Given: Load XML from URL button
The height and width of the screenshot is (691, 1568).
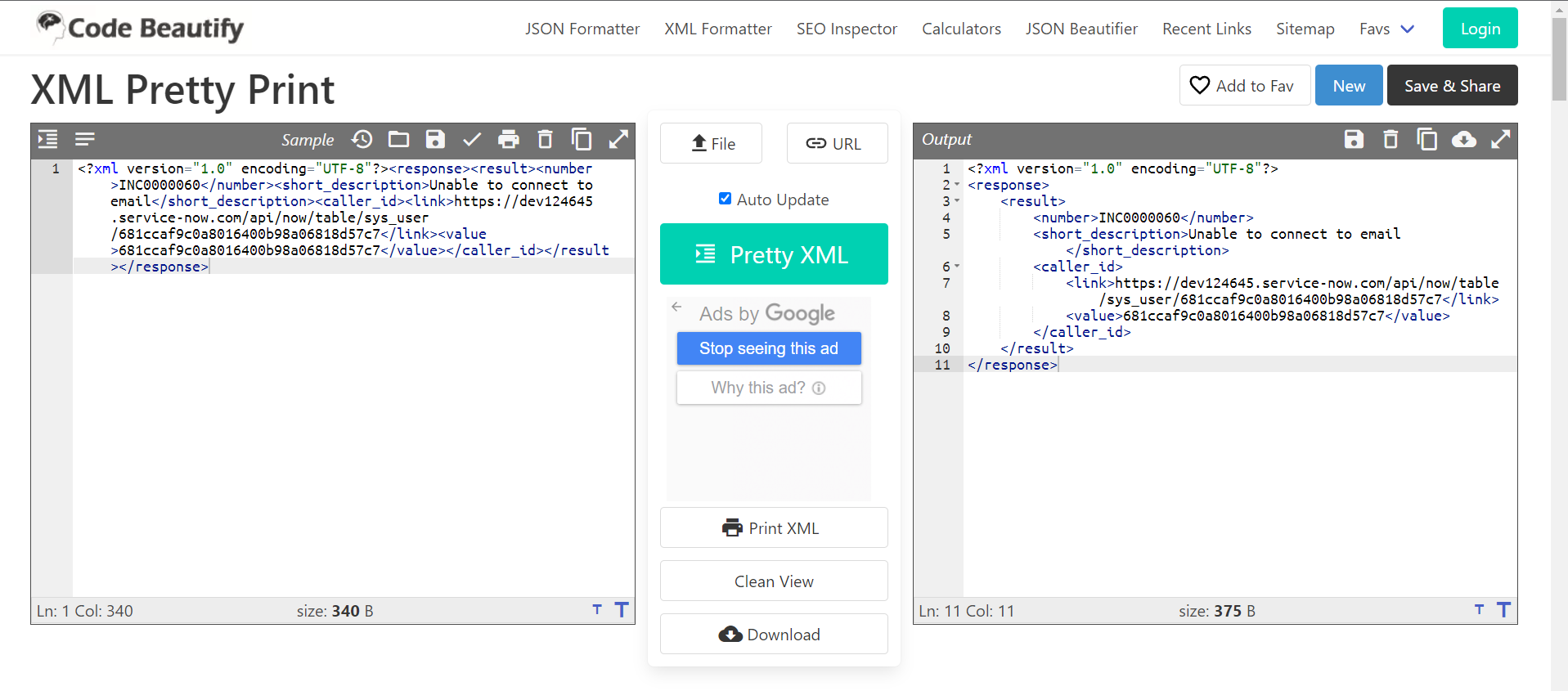Looking at the screenshot, I should point(837,143).
